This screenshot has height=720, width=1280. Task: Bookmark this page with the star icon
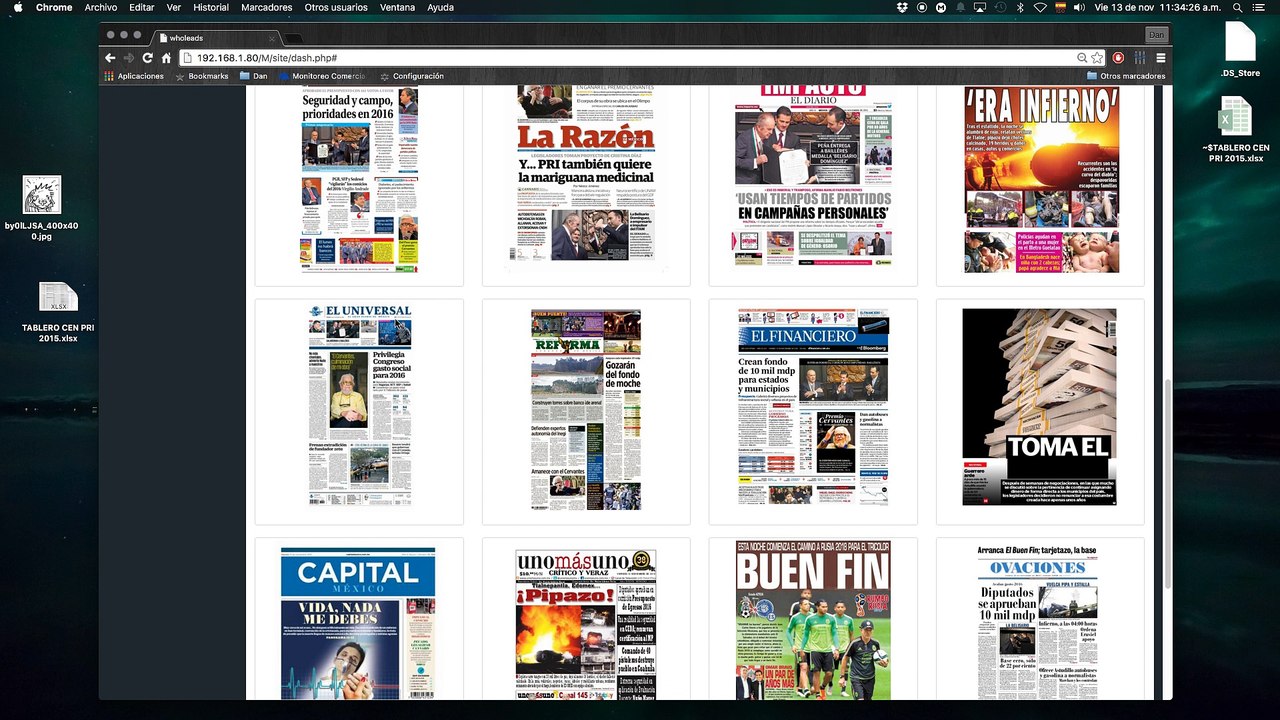point(1097,58)
